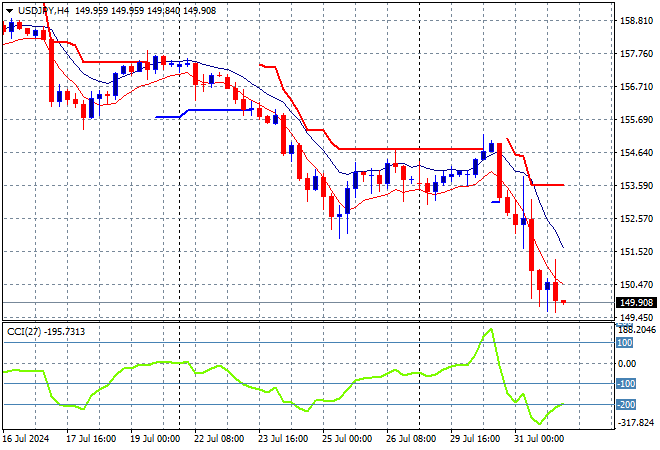Image resolution: width=660 pixels, height=450 pixels.
Task: Click the CCI -317.824 minimum scale label
Action: pyautogui.click(x=636, y=421)
